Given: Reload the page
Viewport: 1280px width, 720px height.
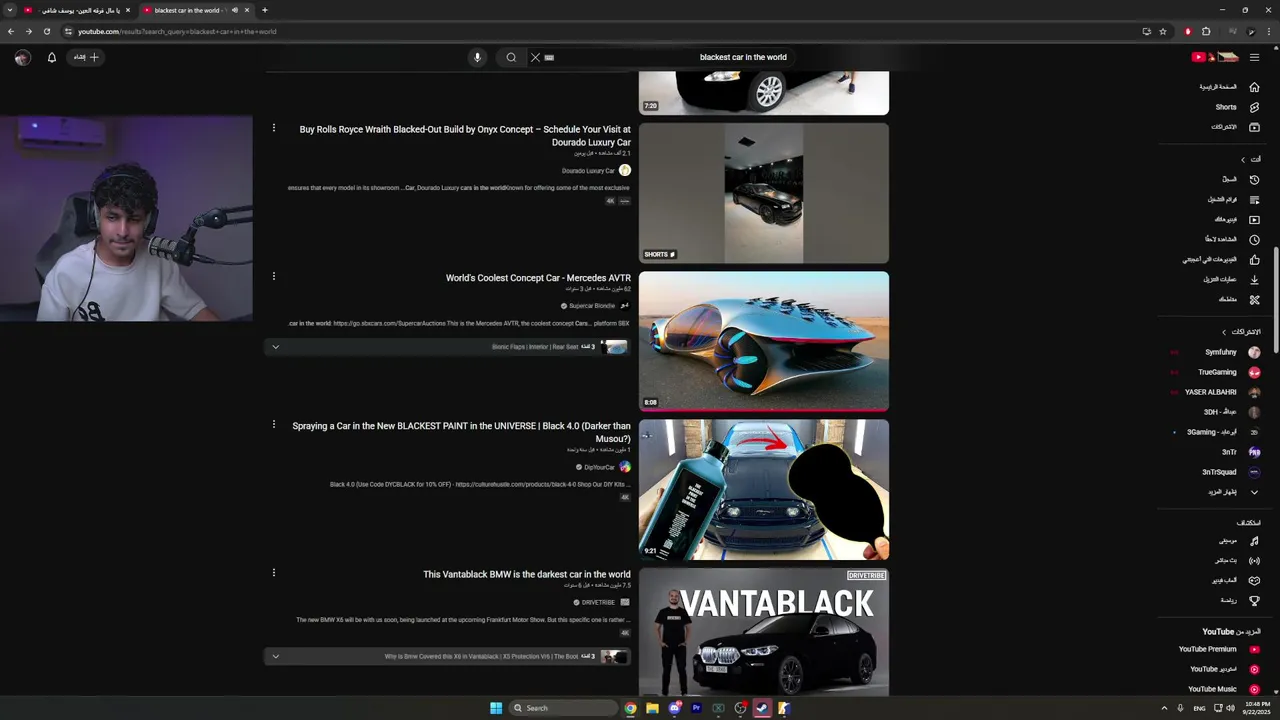Looking at the screenshot, I should (46, 31).
